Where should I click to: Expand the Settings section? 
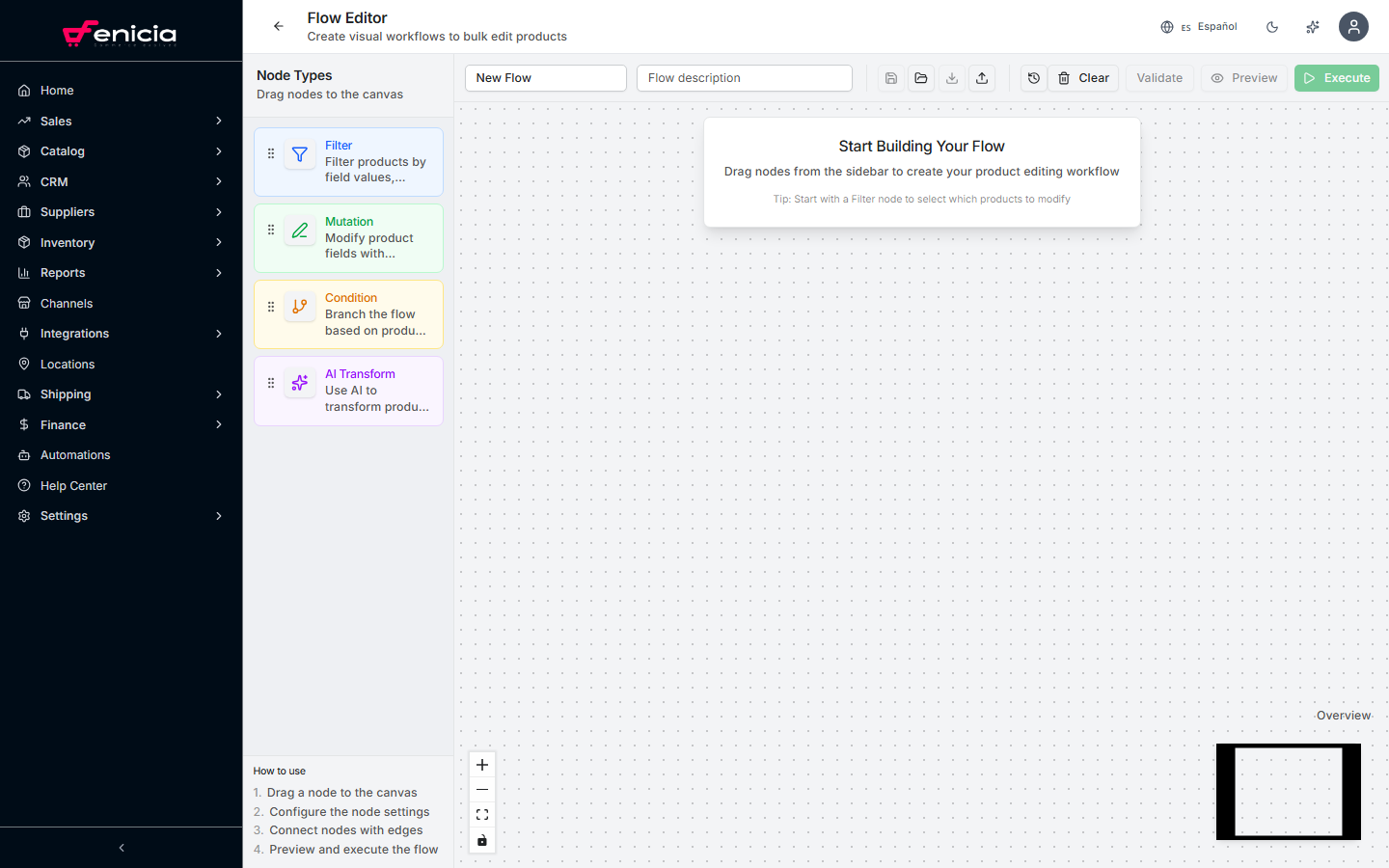pos(121,515)
